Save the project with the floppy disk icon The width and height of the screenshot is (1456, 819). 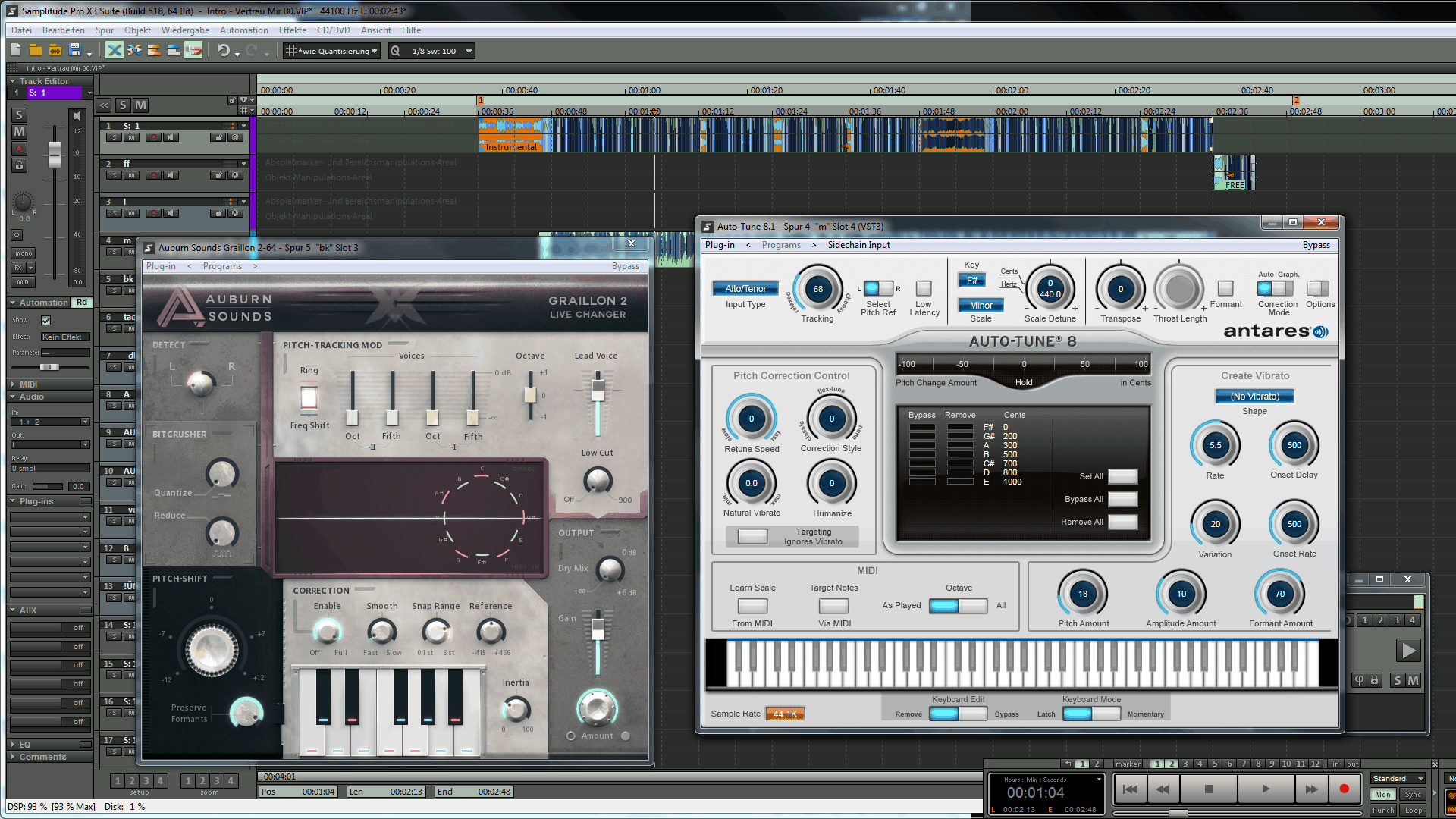tap(75, 50)
